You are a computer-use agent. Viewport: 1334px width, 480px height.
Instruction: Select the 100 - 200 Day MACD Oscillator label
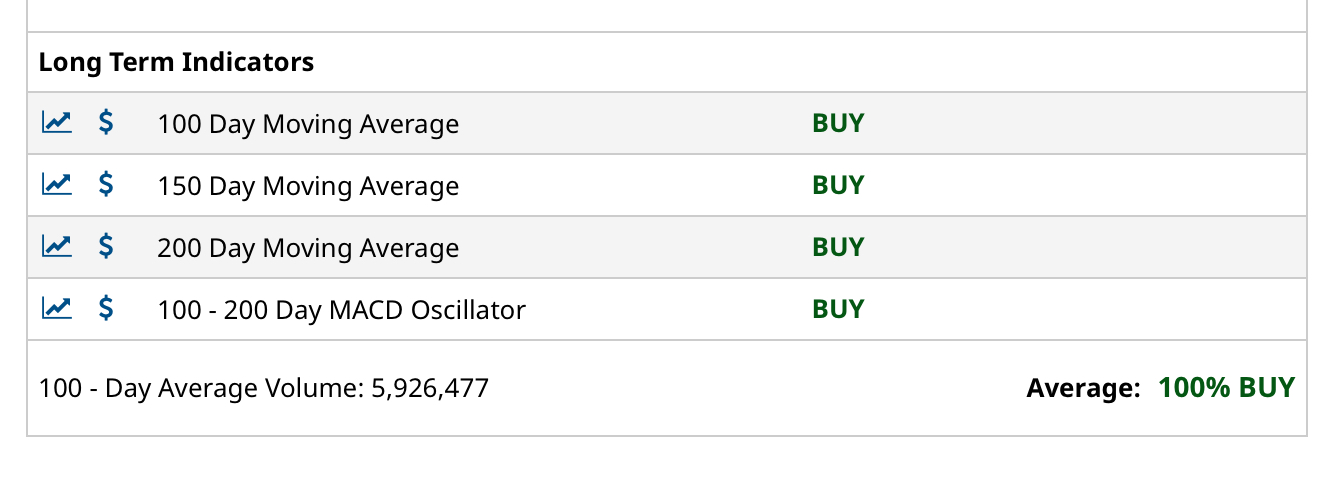click(x=341, y=310)
